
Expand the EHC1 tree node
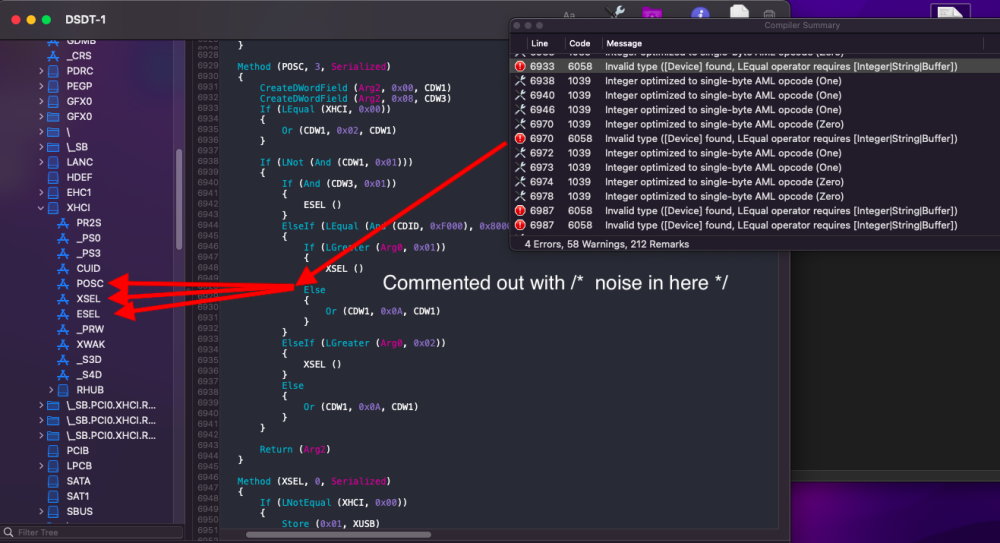(x=41, y=193)
